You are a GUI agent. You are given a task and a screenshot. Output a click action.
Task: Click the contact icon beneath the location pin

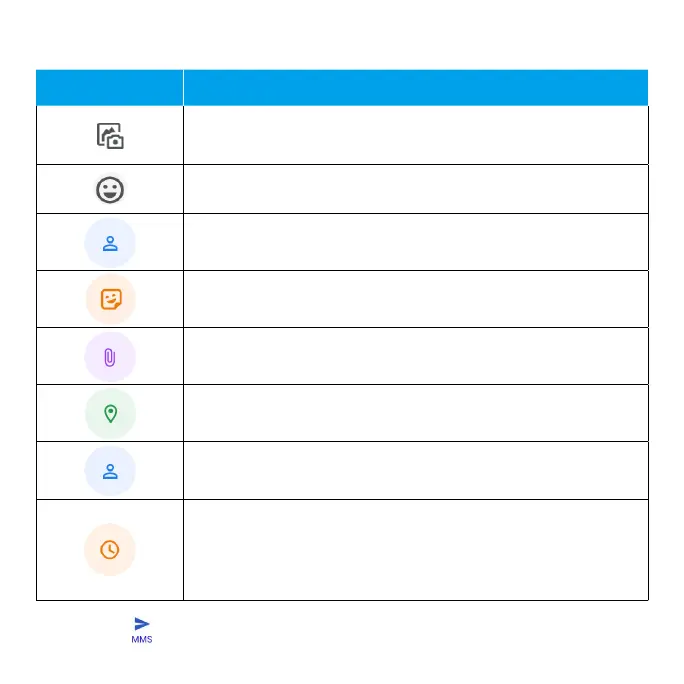click(110, 471)
